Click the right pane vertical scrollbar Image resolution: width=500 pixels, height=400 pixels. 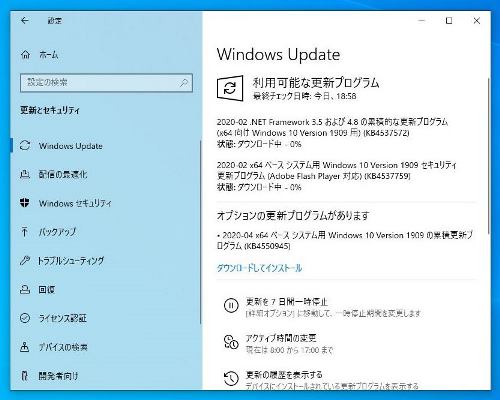click(x=488, y=155)
